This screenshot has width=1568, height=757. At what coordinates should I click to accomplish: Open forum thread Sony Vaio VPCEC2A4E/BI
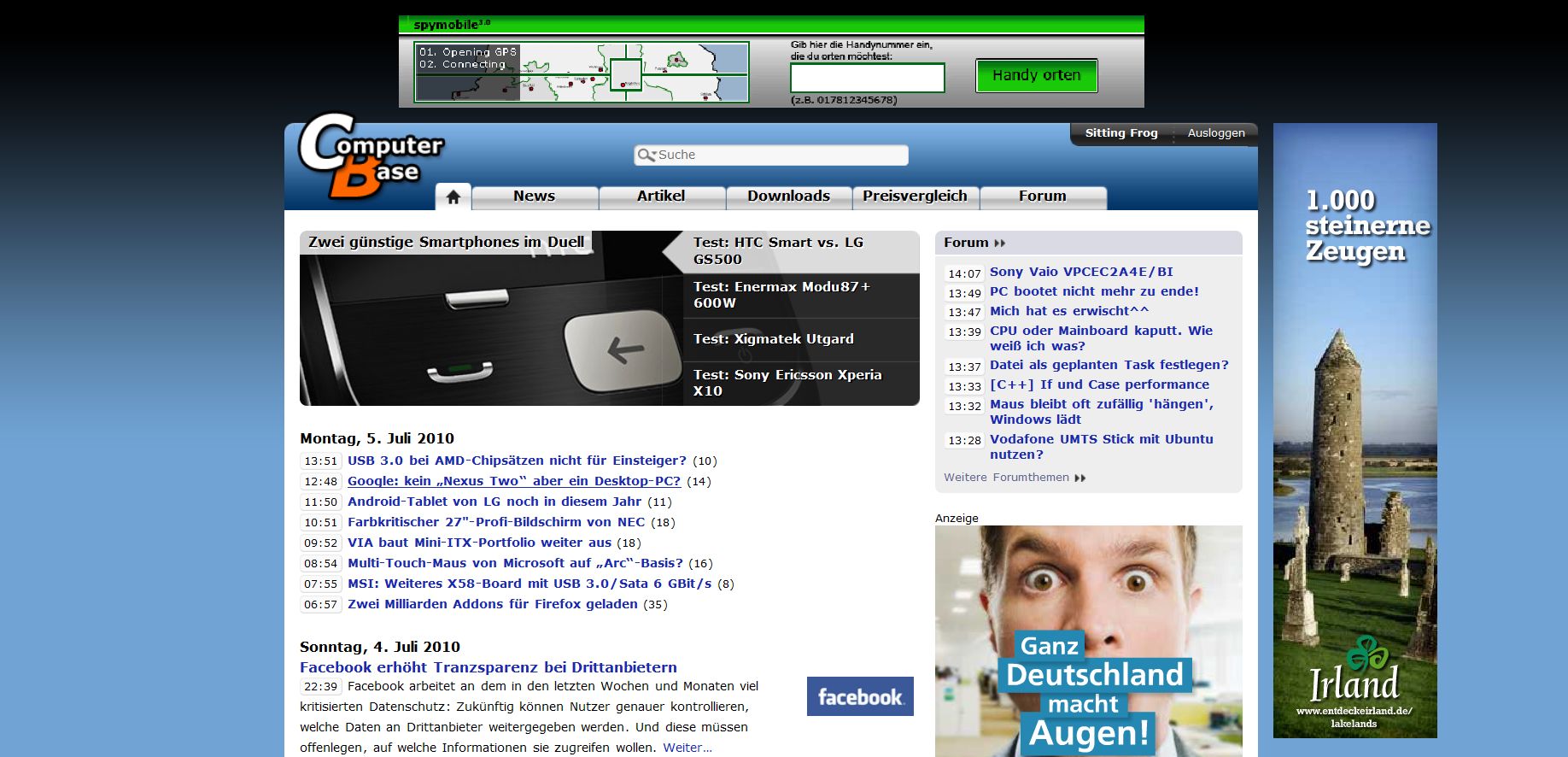click(1081, 272)
